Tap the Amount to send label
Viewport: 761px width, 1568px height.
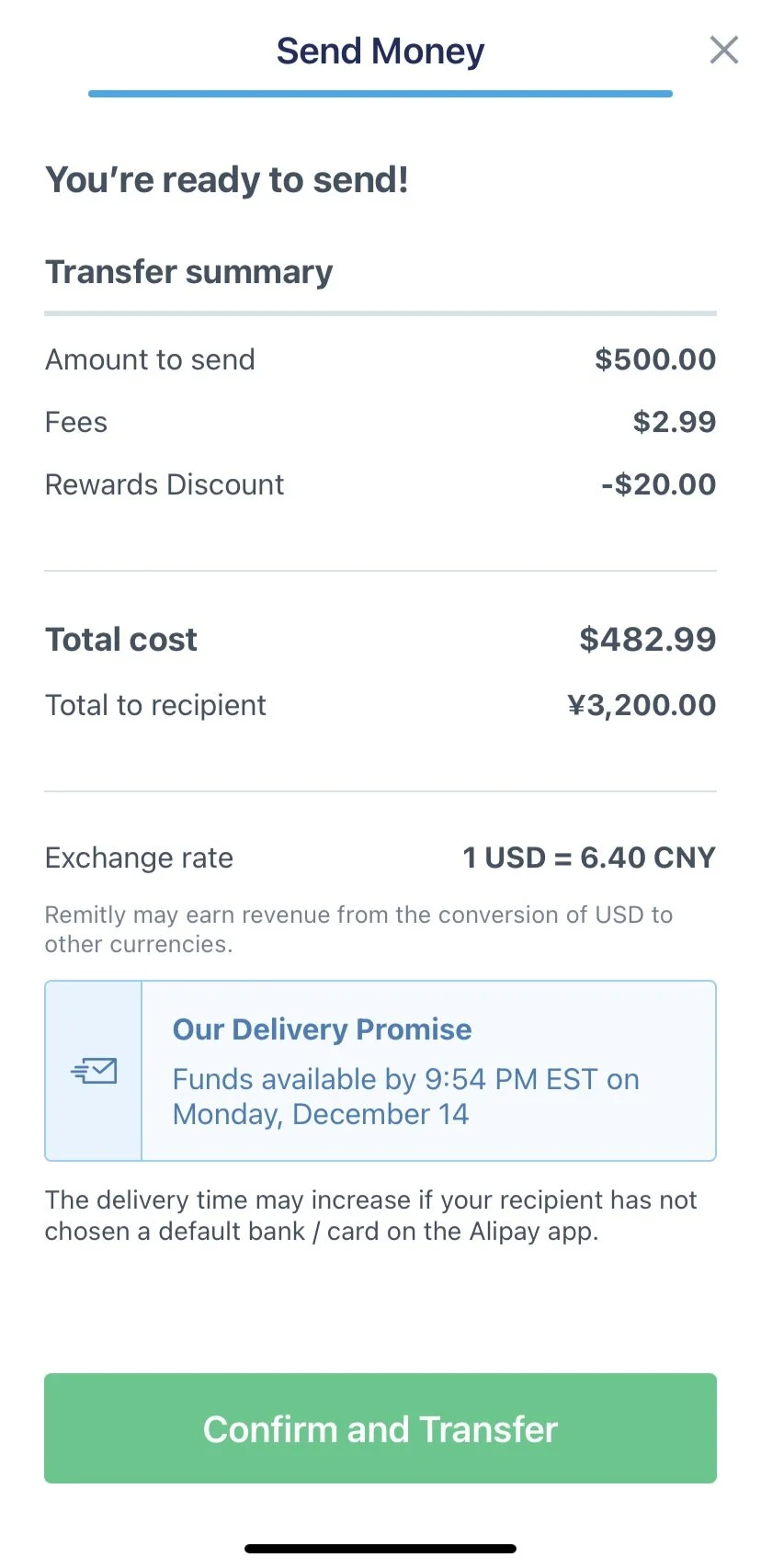[x=150, y=359]
